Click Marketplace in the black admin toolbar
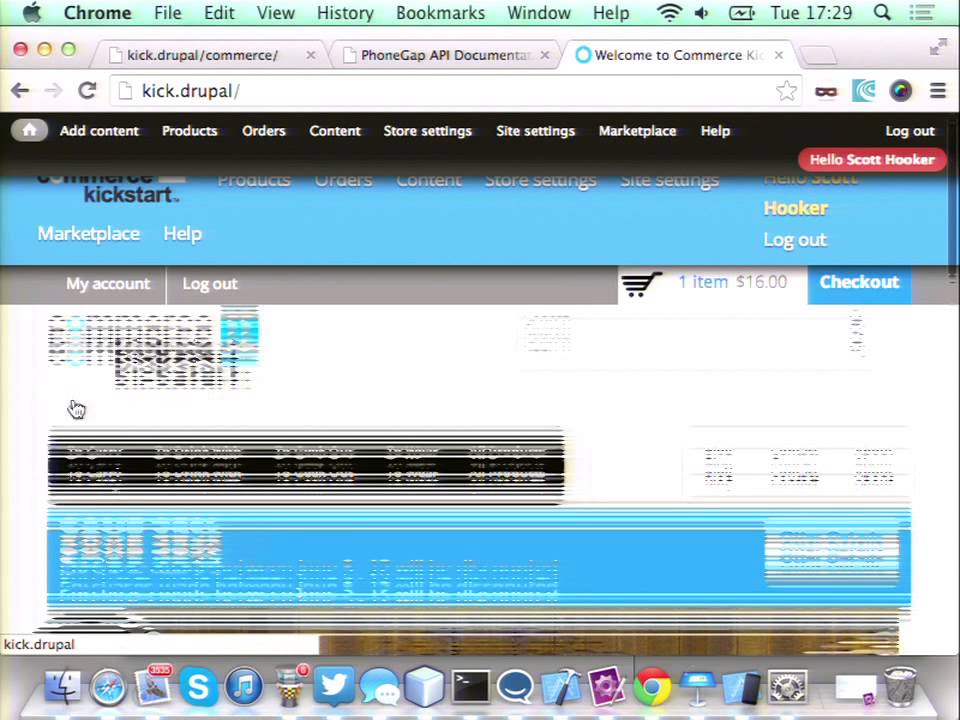This screenshot has width=960, height=720. pos(637,131)
